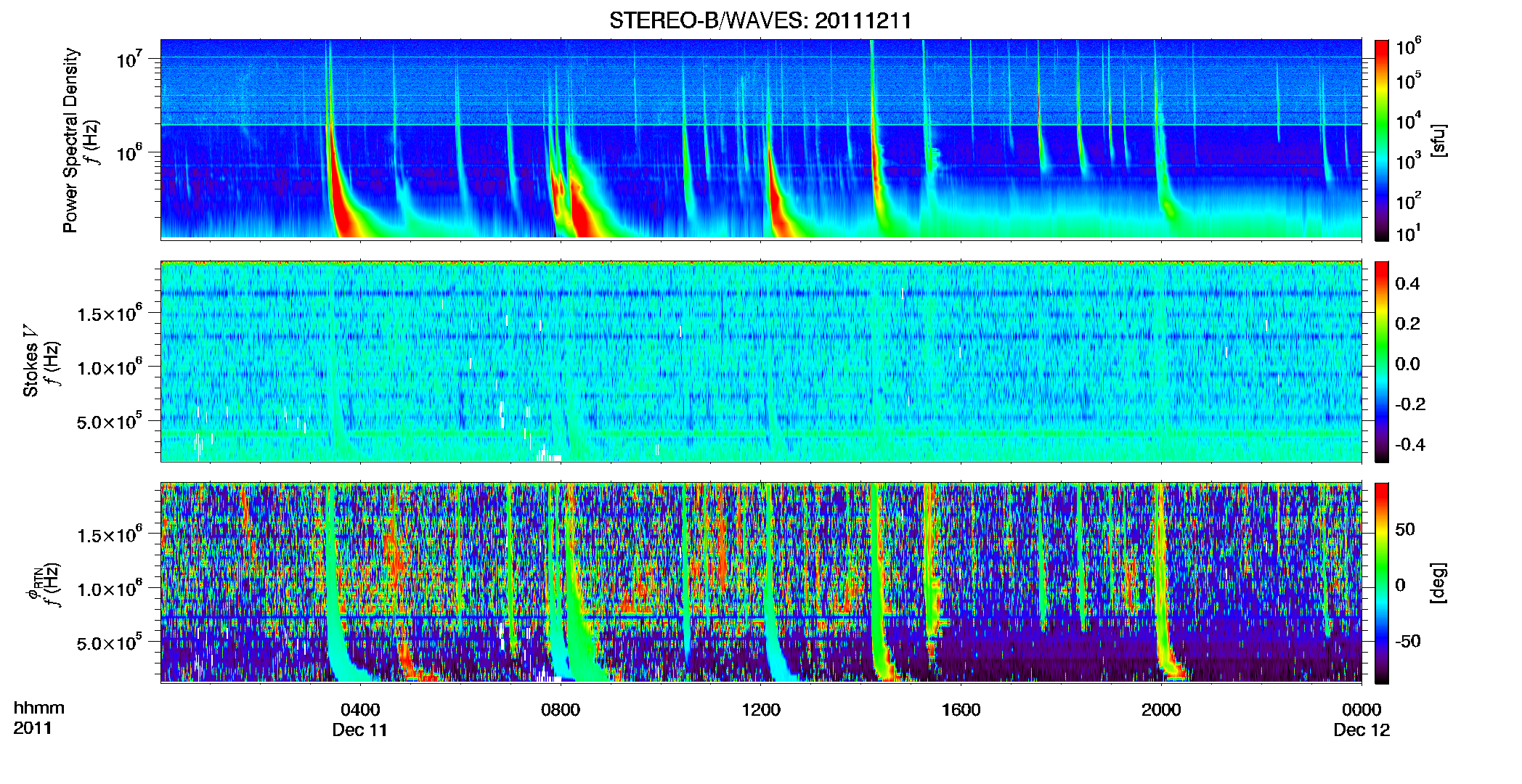Viewport: 1522px width, 784px height.
Task: Click the 10^3 spectral density colorbar value
Action: 1409,161
